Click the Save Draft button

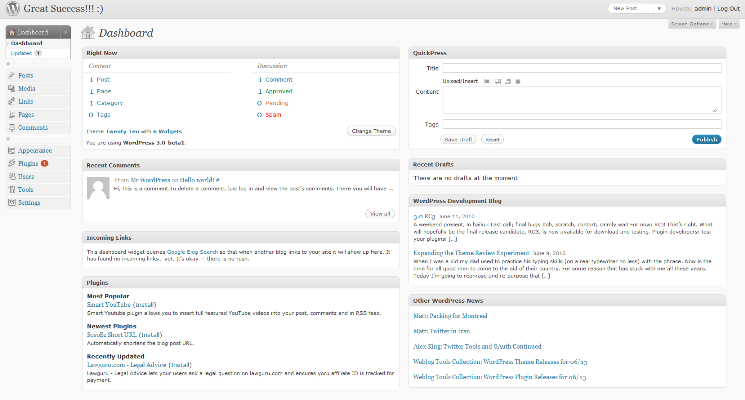458,140
